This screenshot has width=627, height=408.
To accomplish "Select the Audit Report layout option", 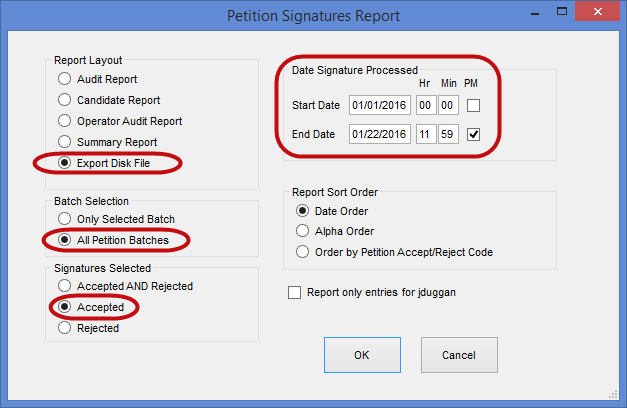I will [65, 79].
